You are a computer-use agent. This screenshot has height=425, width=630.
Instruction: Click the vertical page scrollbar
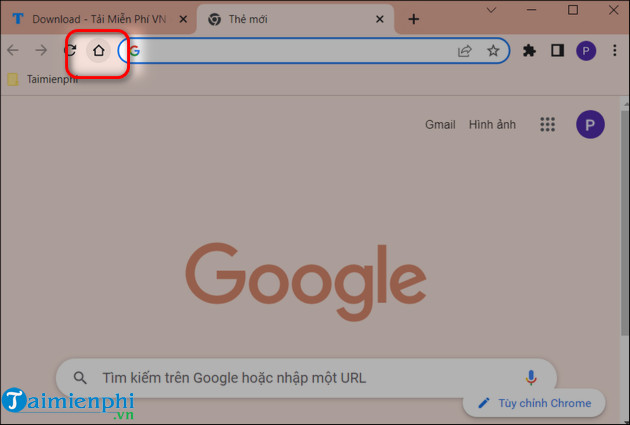tap(625, 223)
